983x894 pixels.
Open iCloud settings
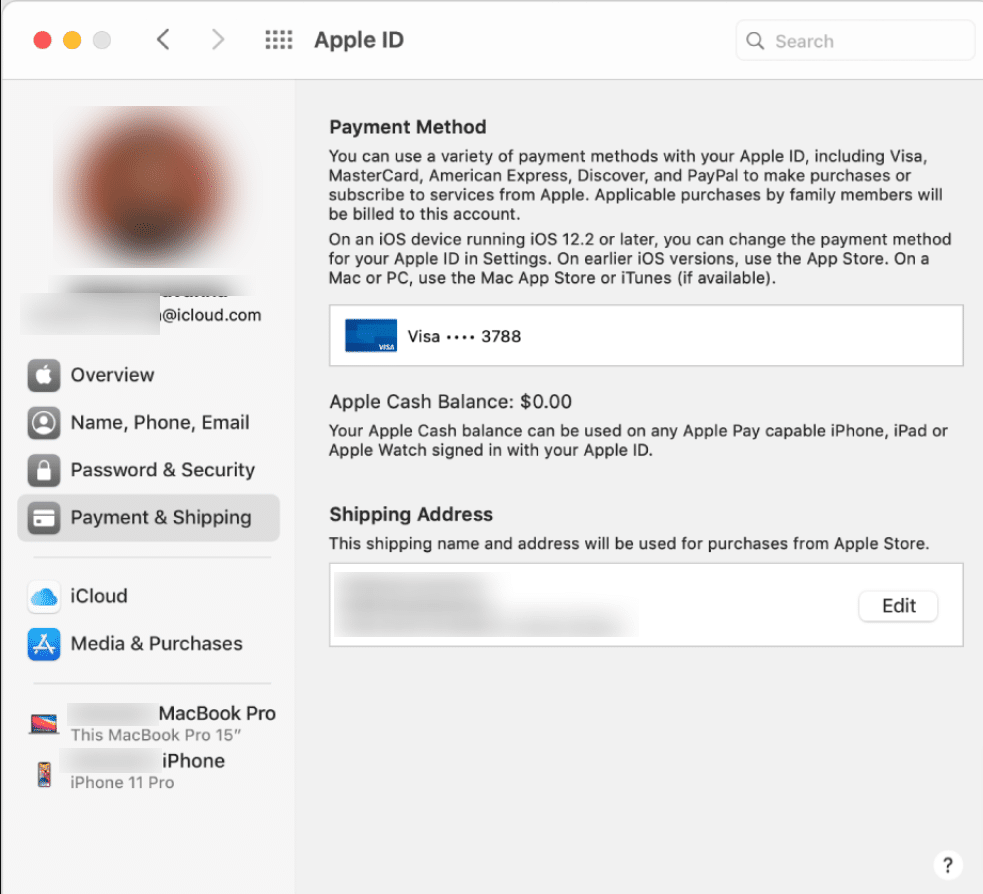pyautogui.click(x=149, y=596)
